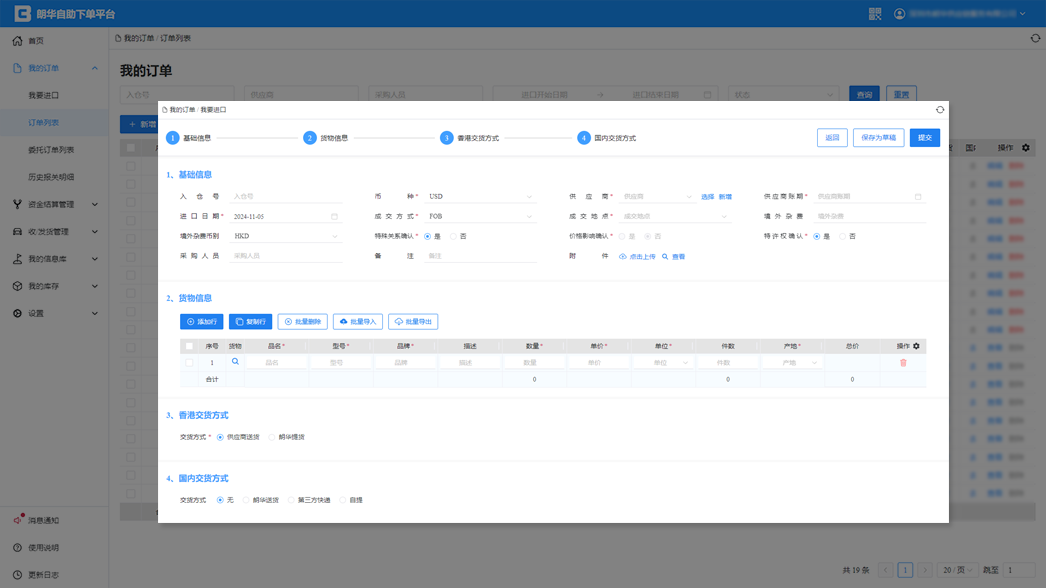Select 是 for 特殊关系确认
This screenshot has width=1046, height=588.
(428, 236)
